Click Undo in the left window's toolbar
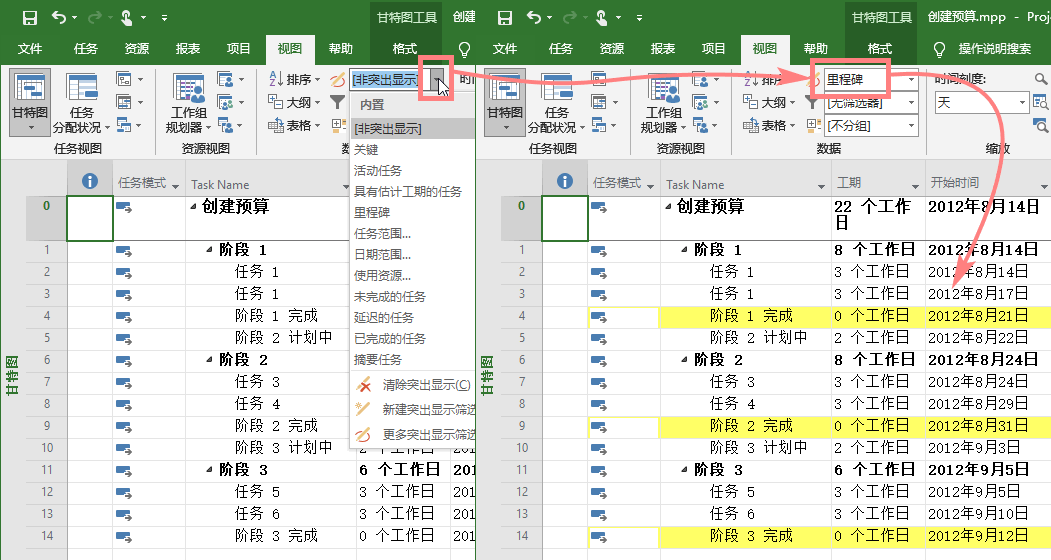Viewport: 1051px width, 560px height. click(x=60, y=17)
